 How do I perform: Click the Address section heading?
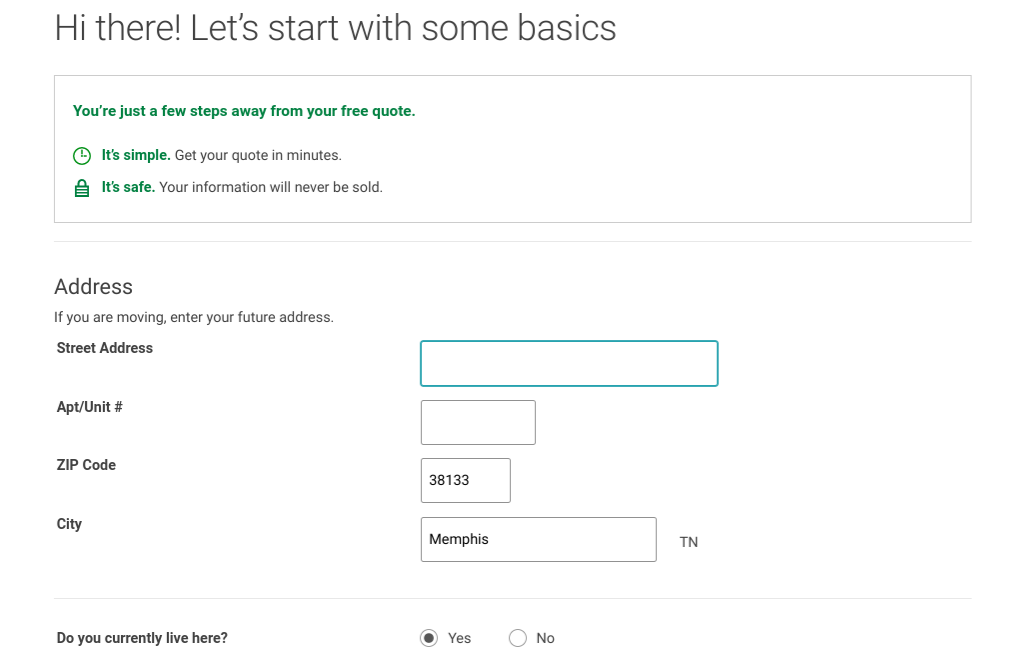(93, 287)
